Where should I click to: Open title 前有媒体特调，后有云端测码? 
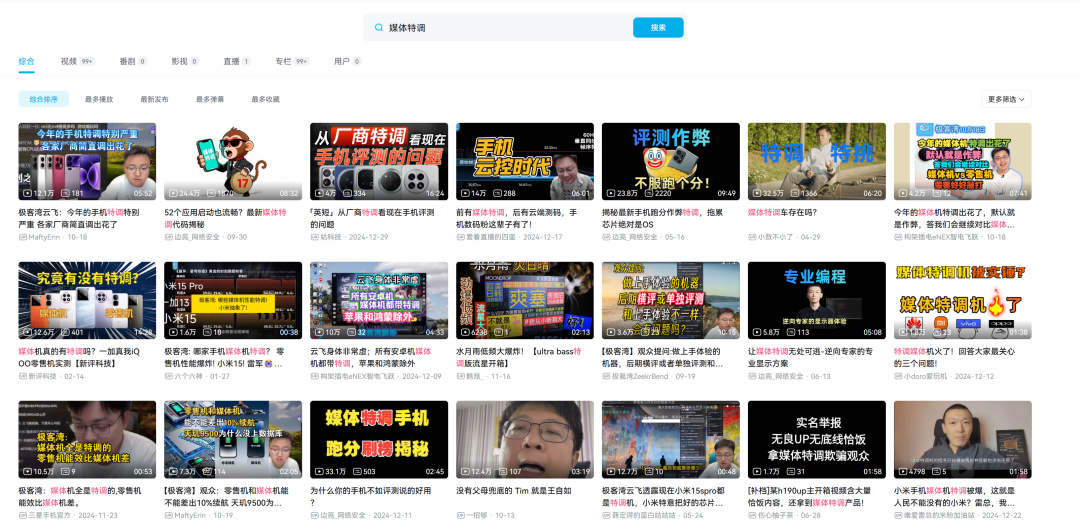[x=517, y=218]
